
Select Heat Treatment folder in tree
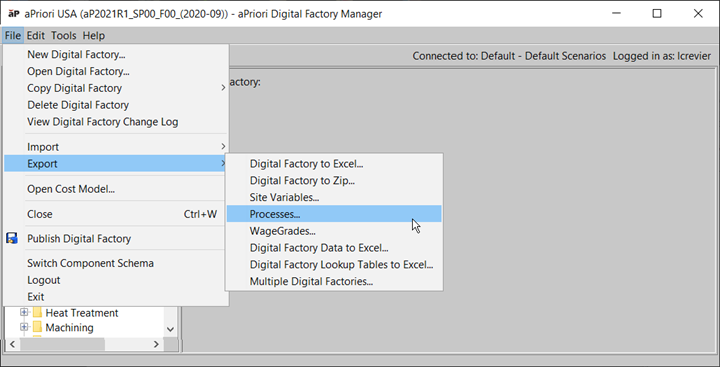[82, 313]
